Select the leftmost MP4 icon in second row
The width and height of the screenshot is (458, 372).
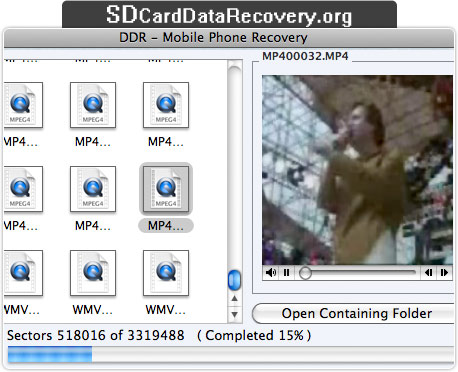[23, 189]
